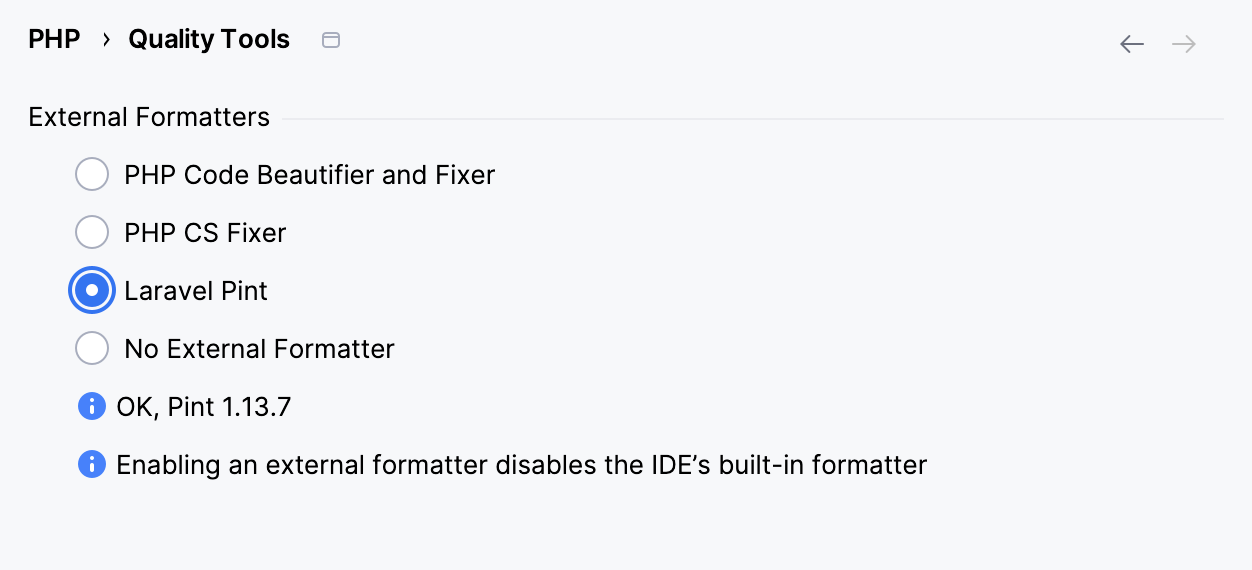Click the "PHP CS Fixer" label text
1252x570 pixels.
pos(205,233)
